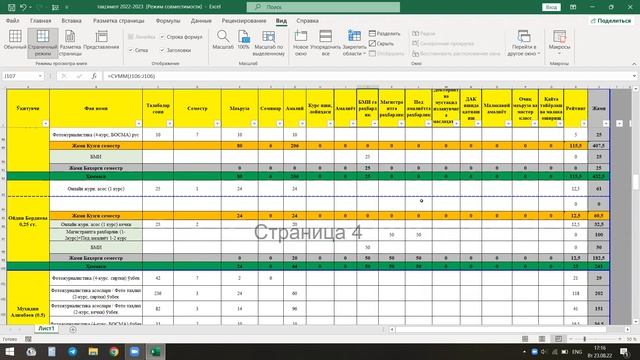Viewport: 640px width, 360px height.
Task: Switch to Normal view in status bar
Action: [x=525, y=339]
